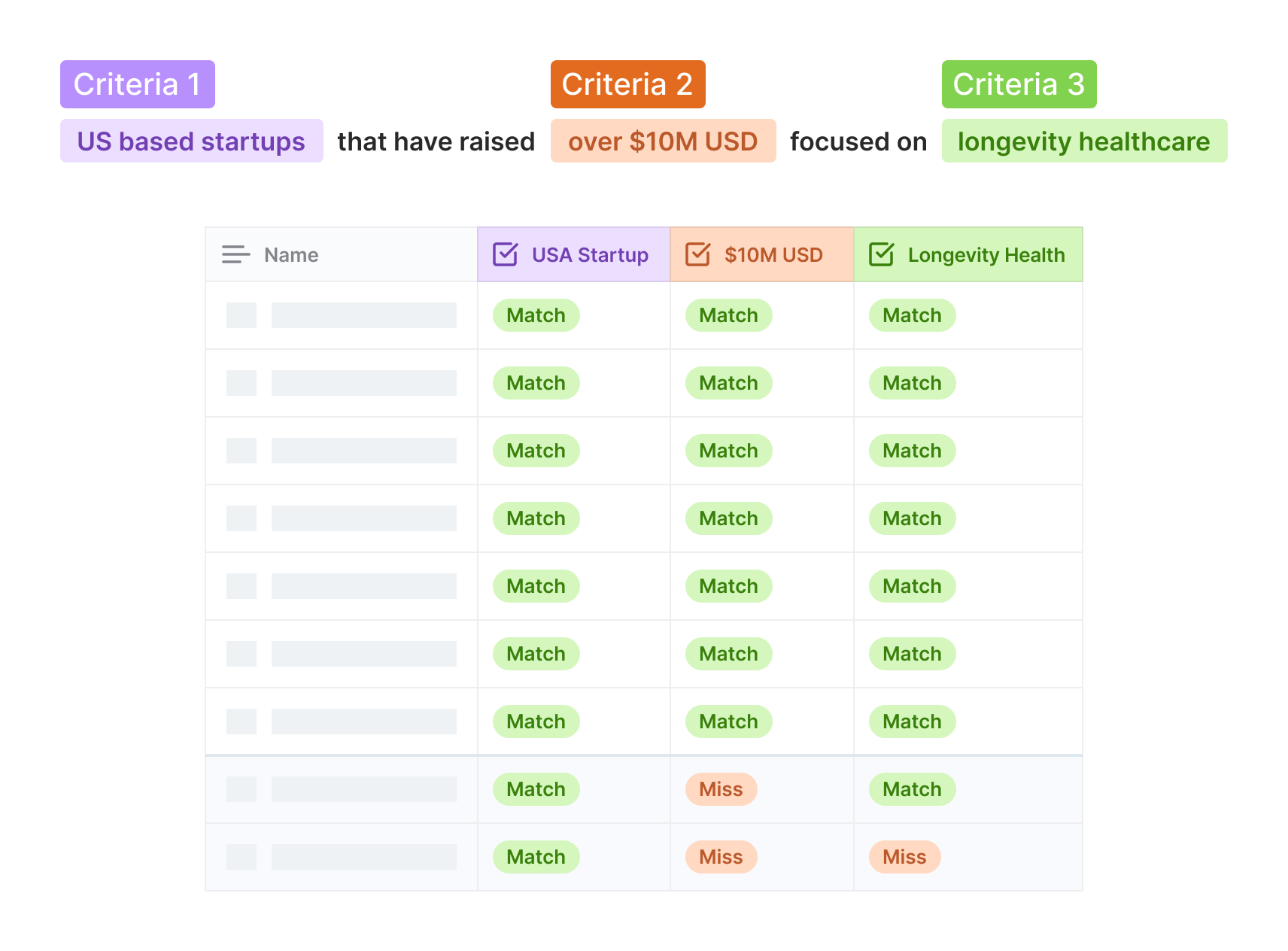Screen dimensions: 1288x951
Task: Click the first Miss badge under $10M USD
Action: [721, 789]
